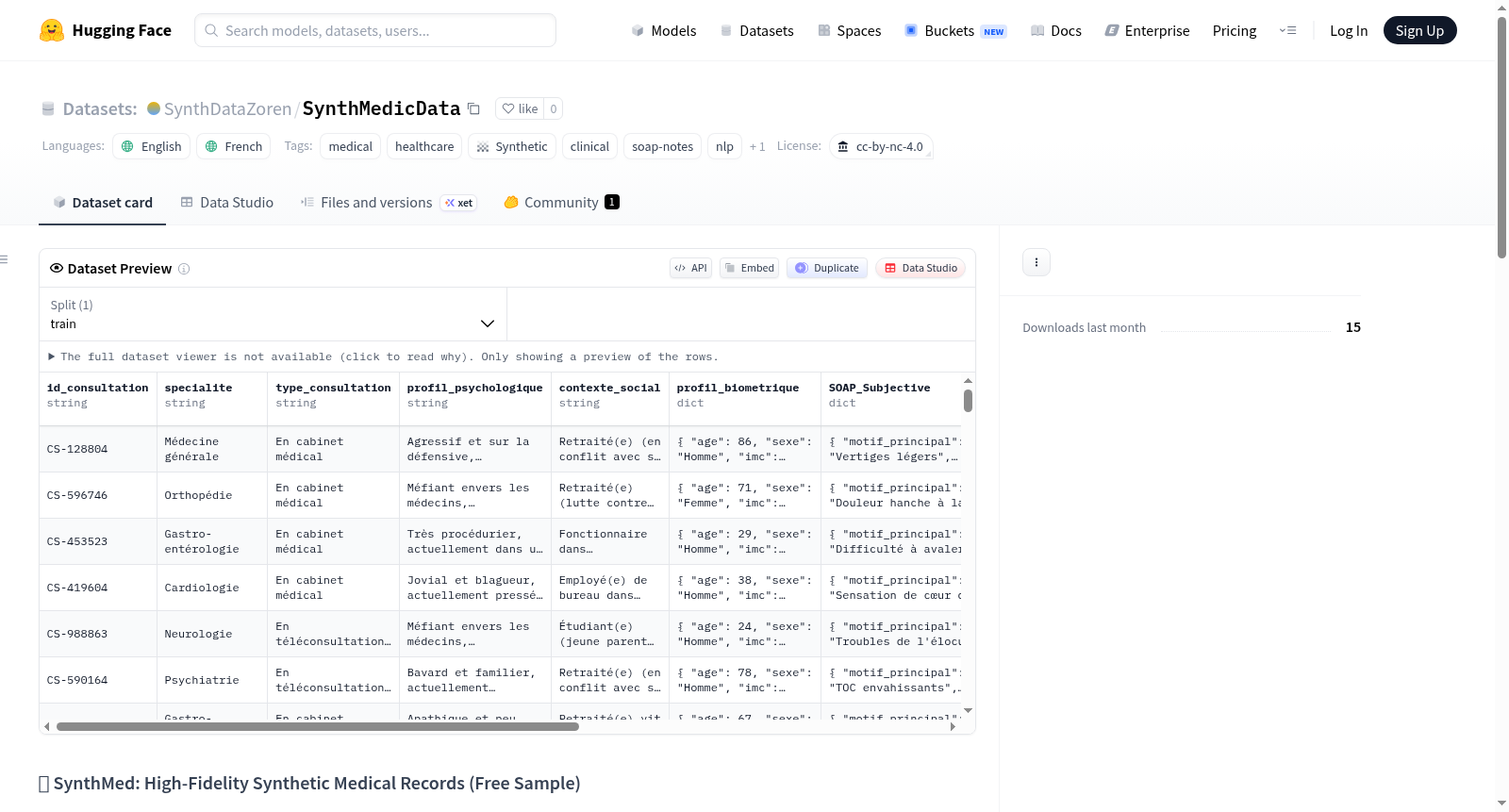The width and height of the screenshot is (1509, 812).
Task: Click the xet storage badge
Action: [459, 203]
